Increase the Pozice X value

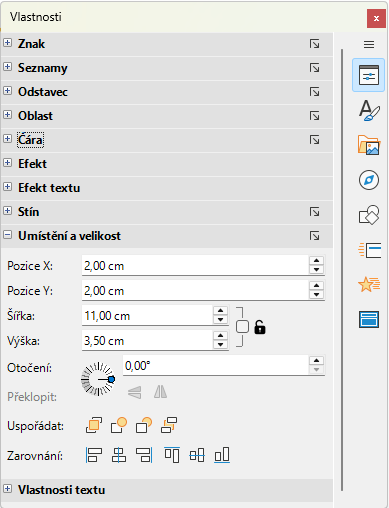click(x=316, y=261)
